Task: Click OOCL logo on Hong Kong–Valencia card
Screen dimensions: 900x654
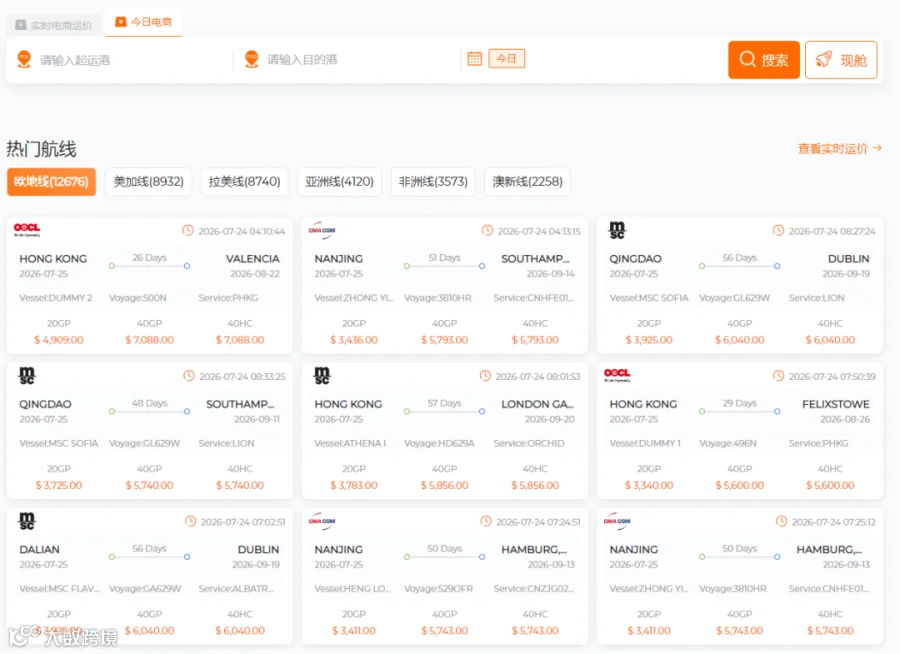Action: pyautogui.click(x=27, y=230)
